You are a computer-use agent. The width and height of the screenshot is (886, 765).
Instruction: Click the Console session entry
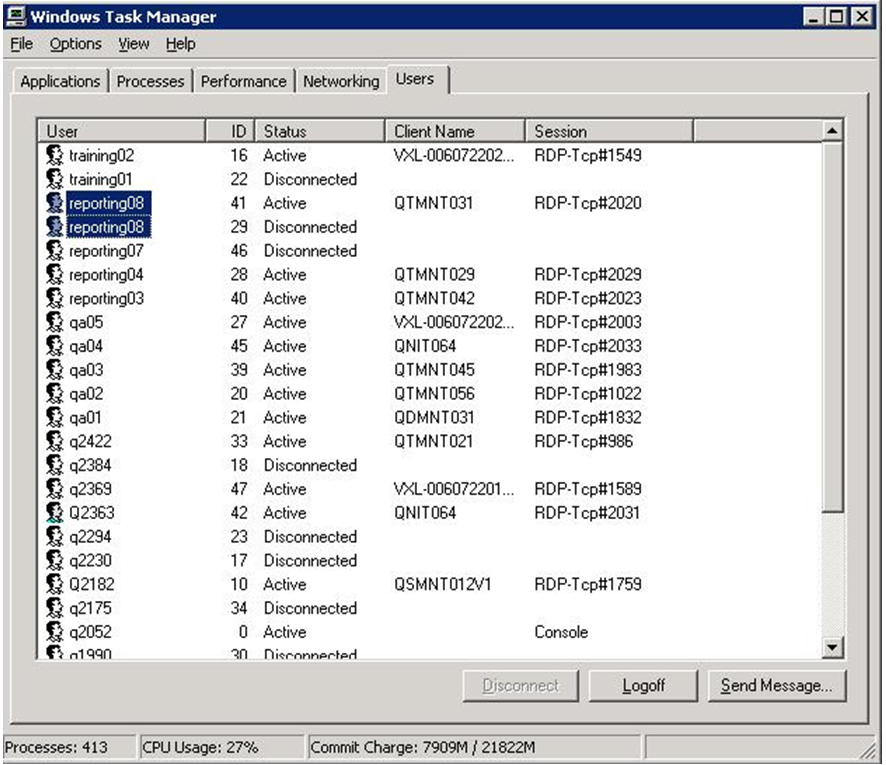(561, 632)
